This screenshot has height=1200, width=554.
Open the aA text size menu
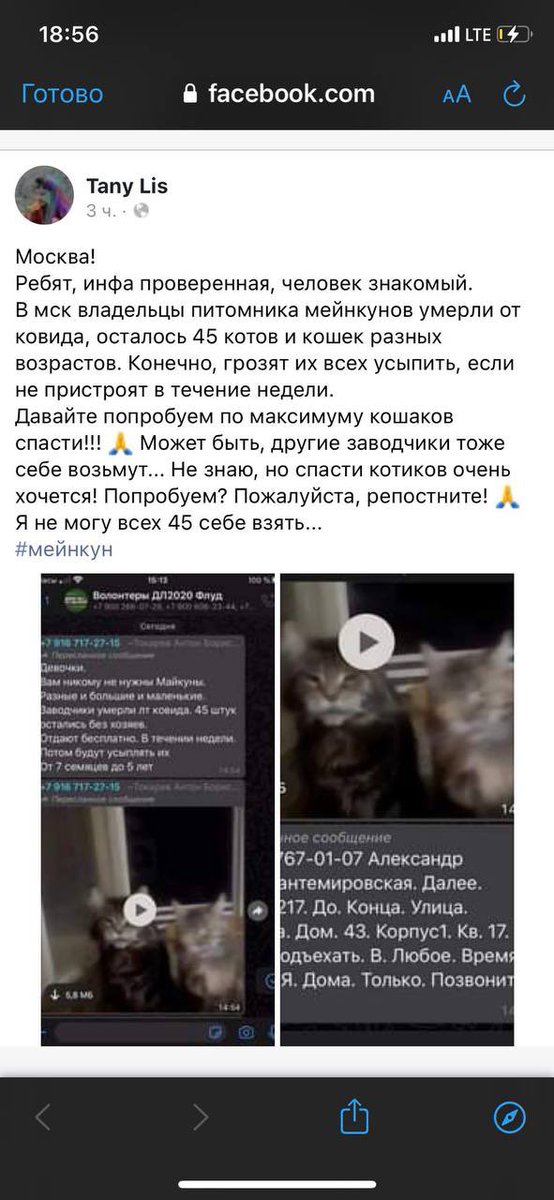(457, 95)
